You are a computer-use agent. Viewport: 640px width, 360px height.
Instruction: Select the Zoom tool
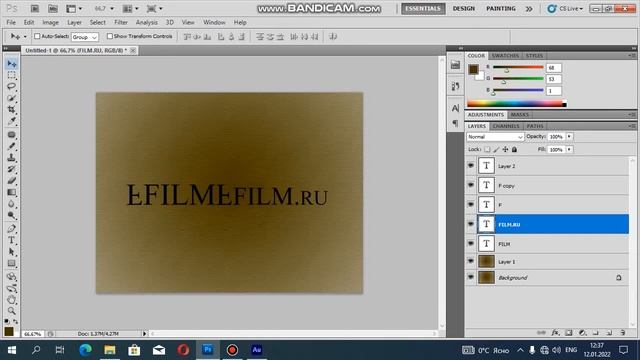(11, 311)
